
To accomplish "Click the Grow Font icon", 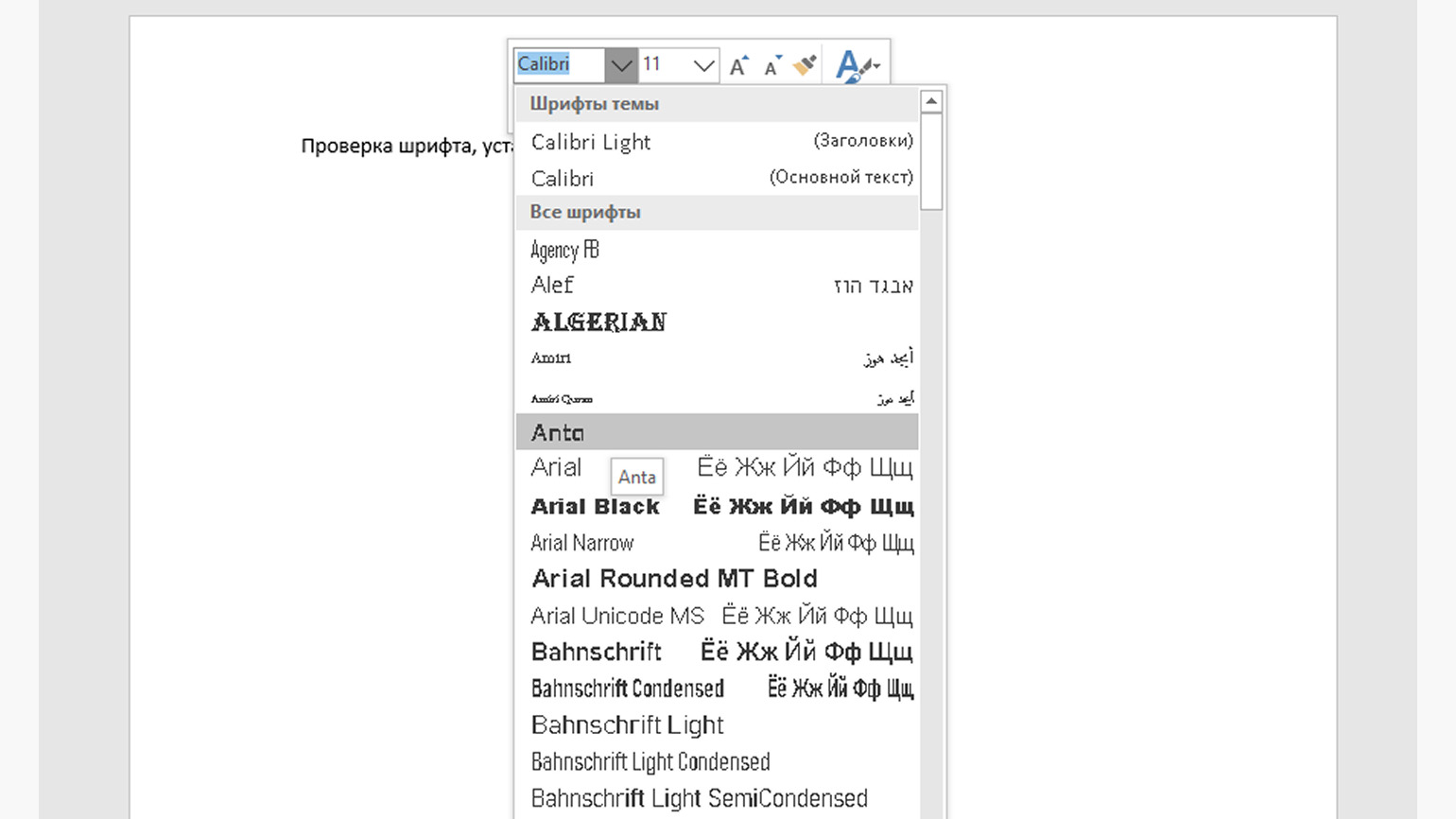I will 738,64.
